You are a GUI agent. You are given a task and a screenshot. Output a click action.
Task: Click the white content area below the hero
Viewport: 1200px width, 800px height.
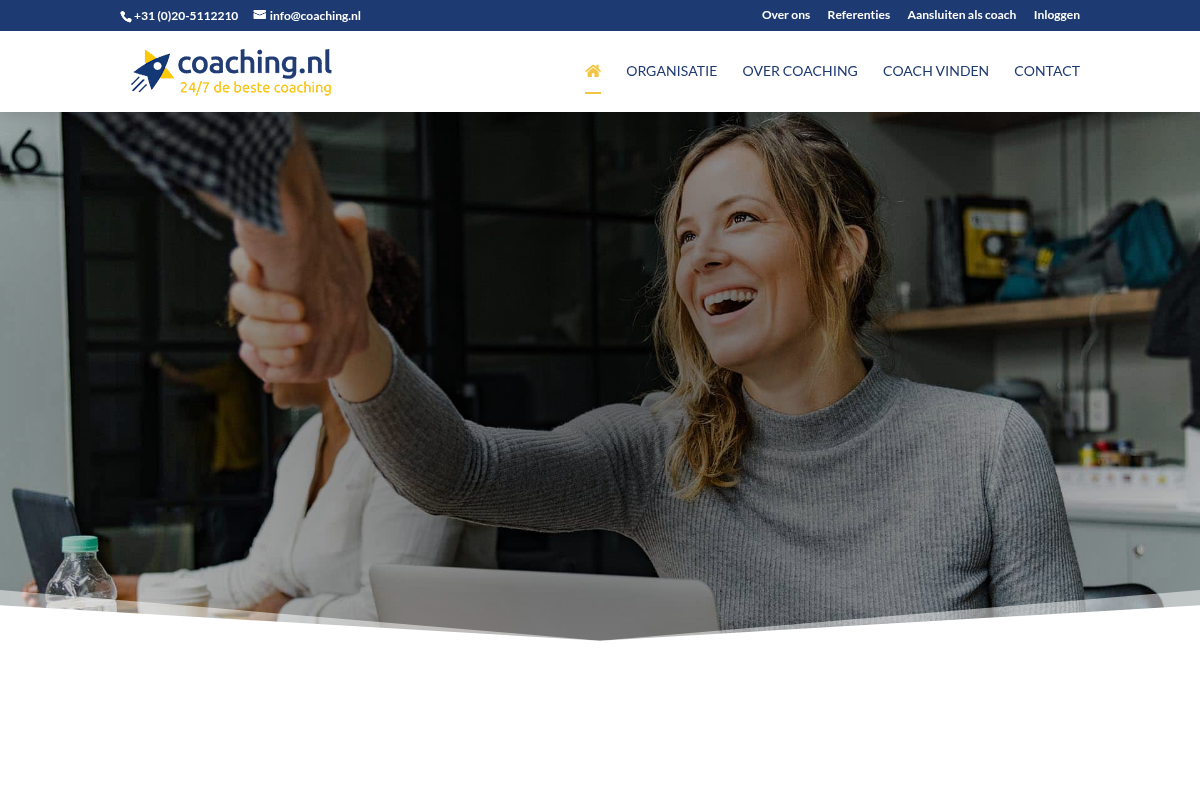[600, 720]
